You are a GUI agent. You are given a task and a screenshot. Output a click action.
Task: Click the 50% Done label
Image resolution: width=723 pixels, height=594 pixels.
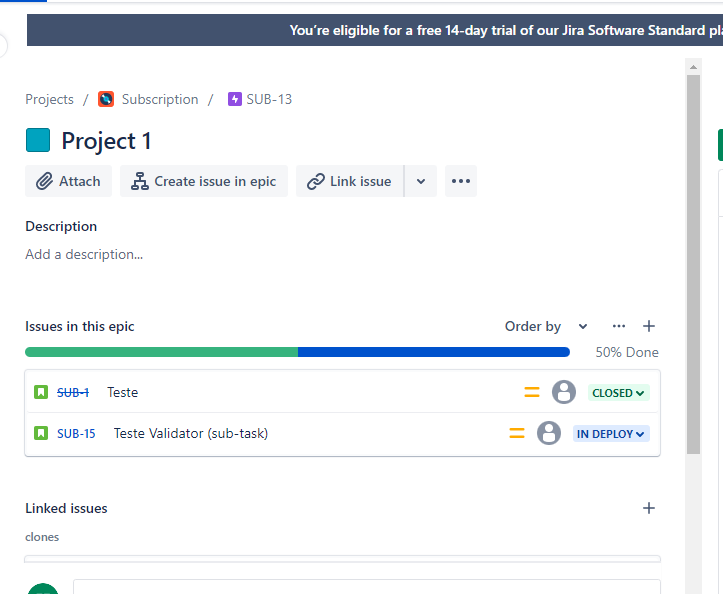click(627, 352)
